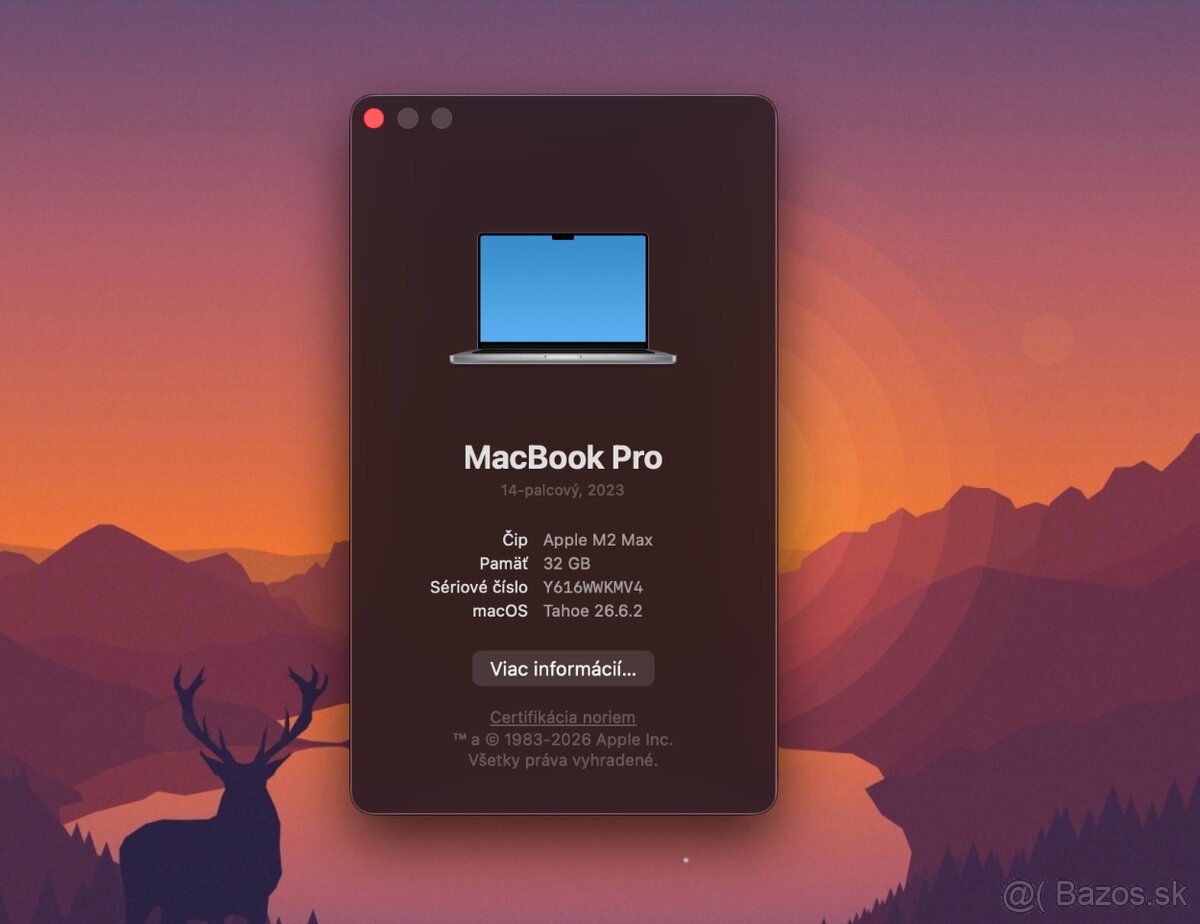This screenshot has width=1200, height=924.
Task: Select the Tahoe 26.6.2 macOS version
Action: pos(593,612)
